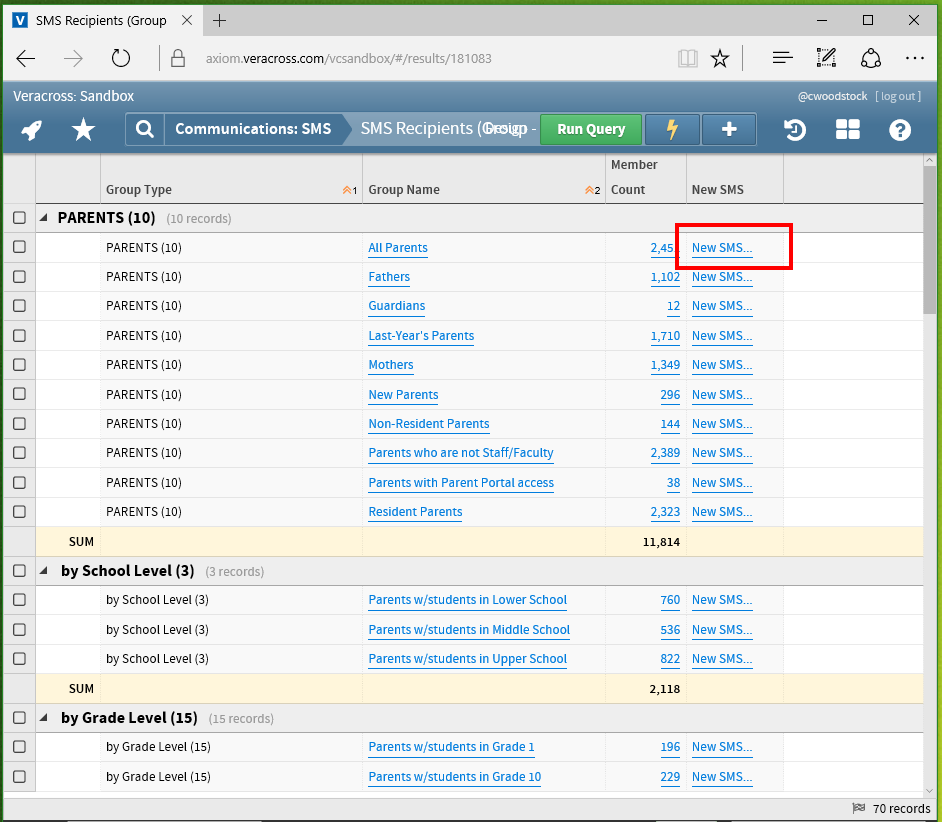Screen dimensions: 942x822
Task: Check the box for the Fathers row
Action: [x=19, y=277]
